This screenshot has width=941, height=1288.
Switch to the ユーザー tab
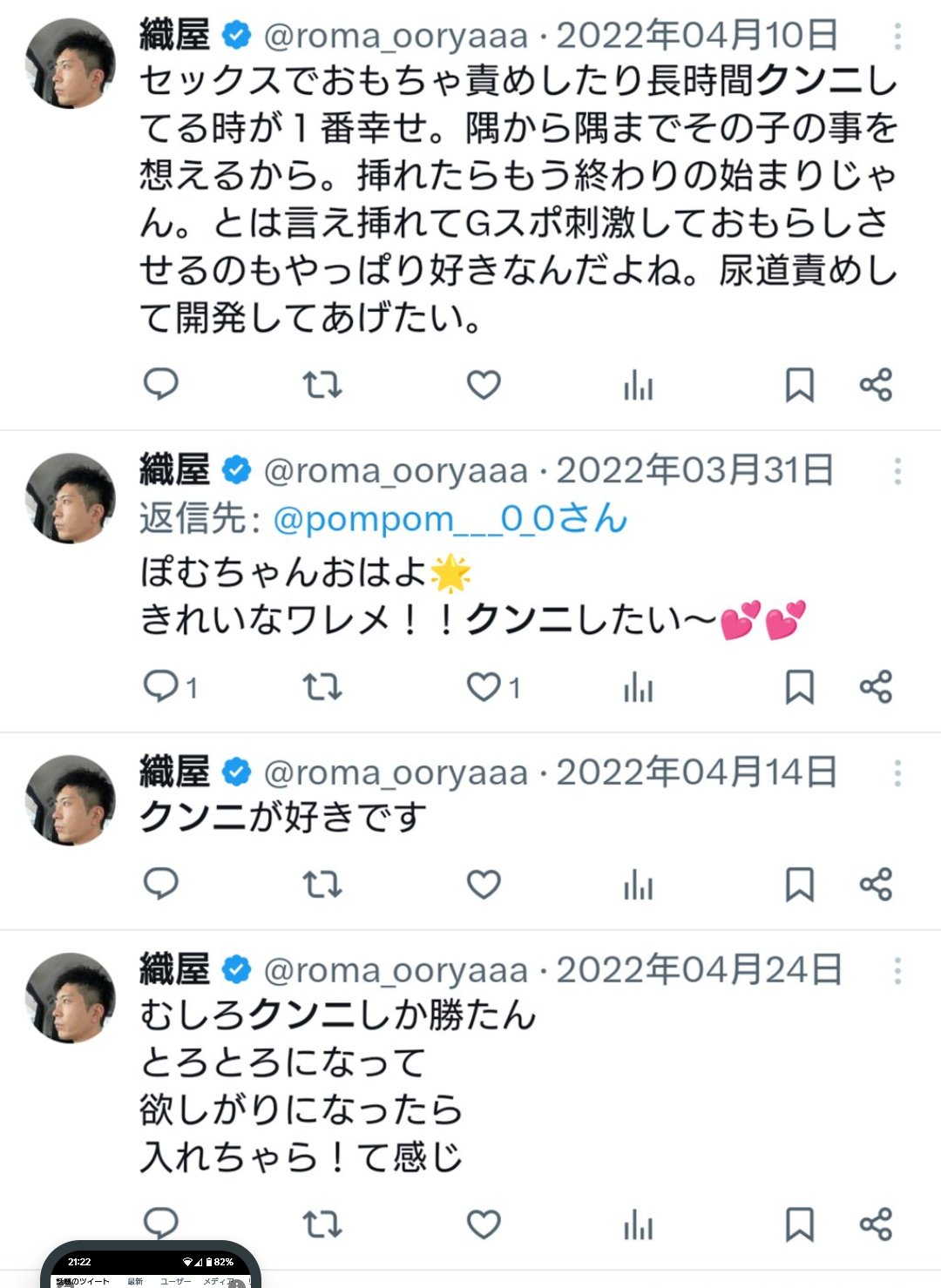pos(175,1281)
